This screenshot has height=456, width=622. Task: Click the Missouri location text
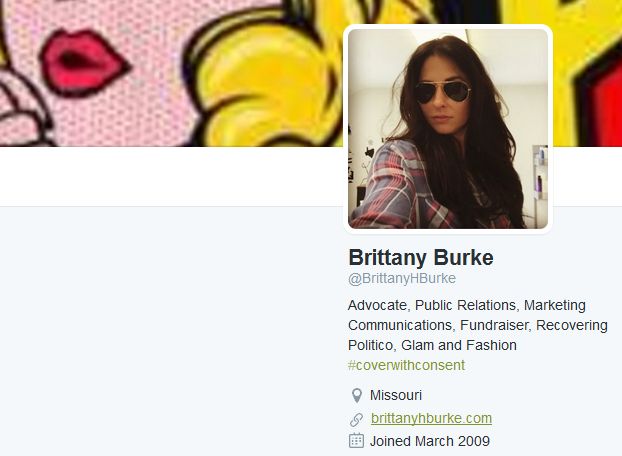396,395
